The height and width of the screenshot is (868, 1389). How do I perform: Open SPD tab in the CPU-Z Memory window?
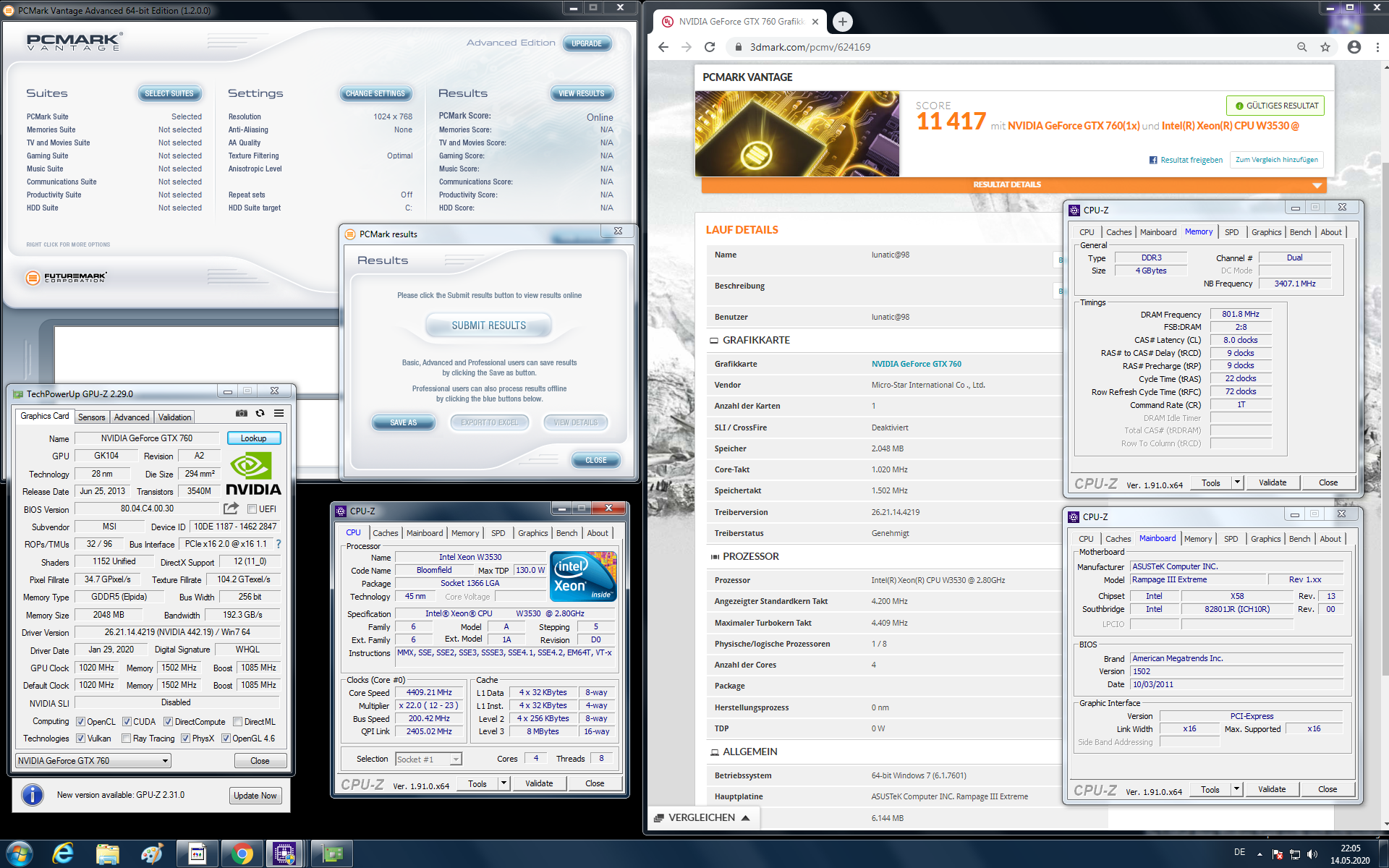[x=1231, y=232]
